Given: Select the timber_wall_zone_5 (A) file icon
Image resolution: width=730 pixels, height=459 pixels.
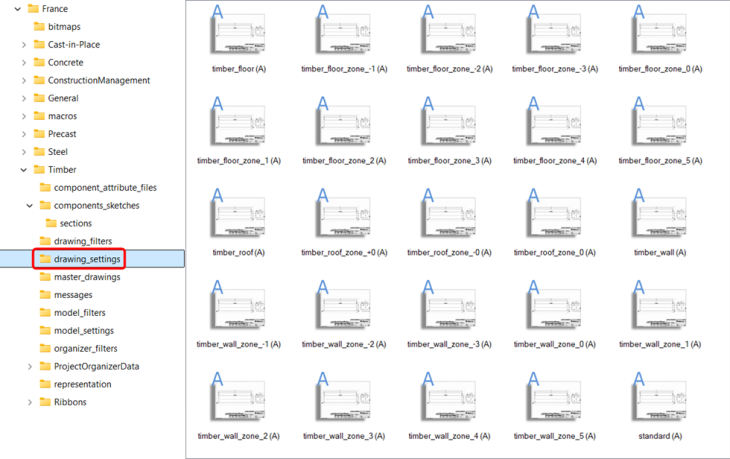Looking at the screenshot, I should [554, 397].
